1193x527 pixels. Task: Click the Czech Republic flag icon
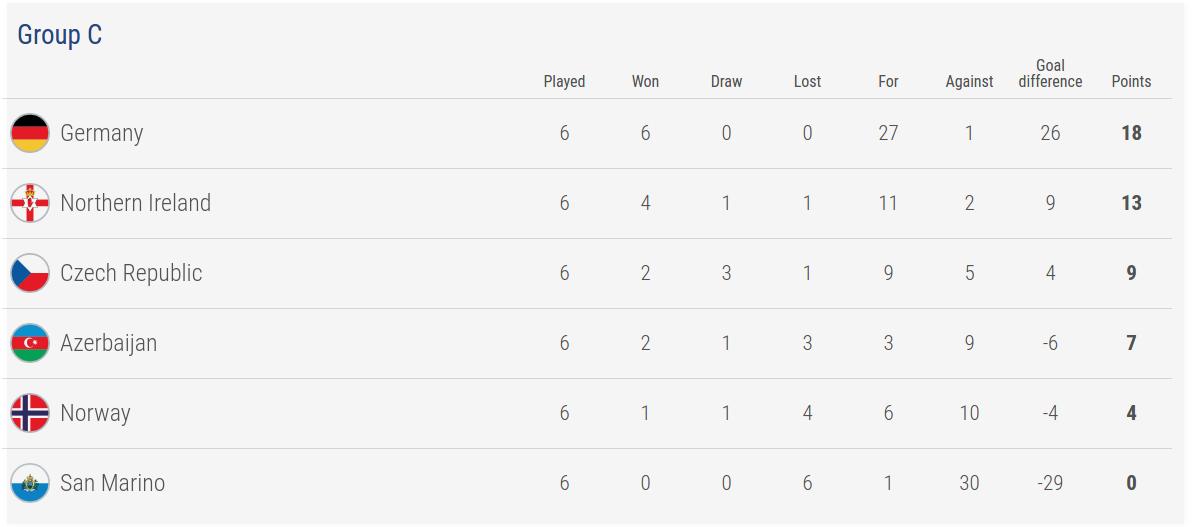(30, 273)
